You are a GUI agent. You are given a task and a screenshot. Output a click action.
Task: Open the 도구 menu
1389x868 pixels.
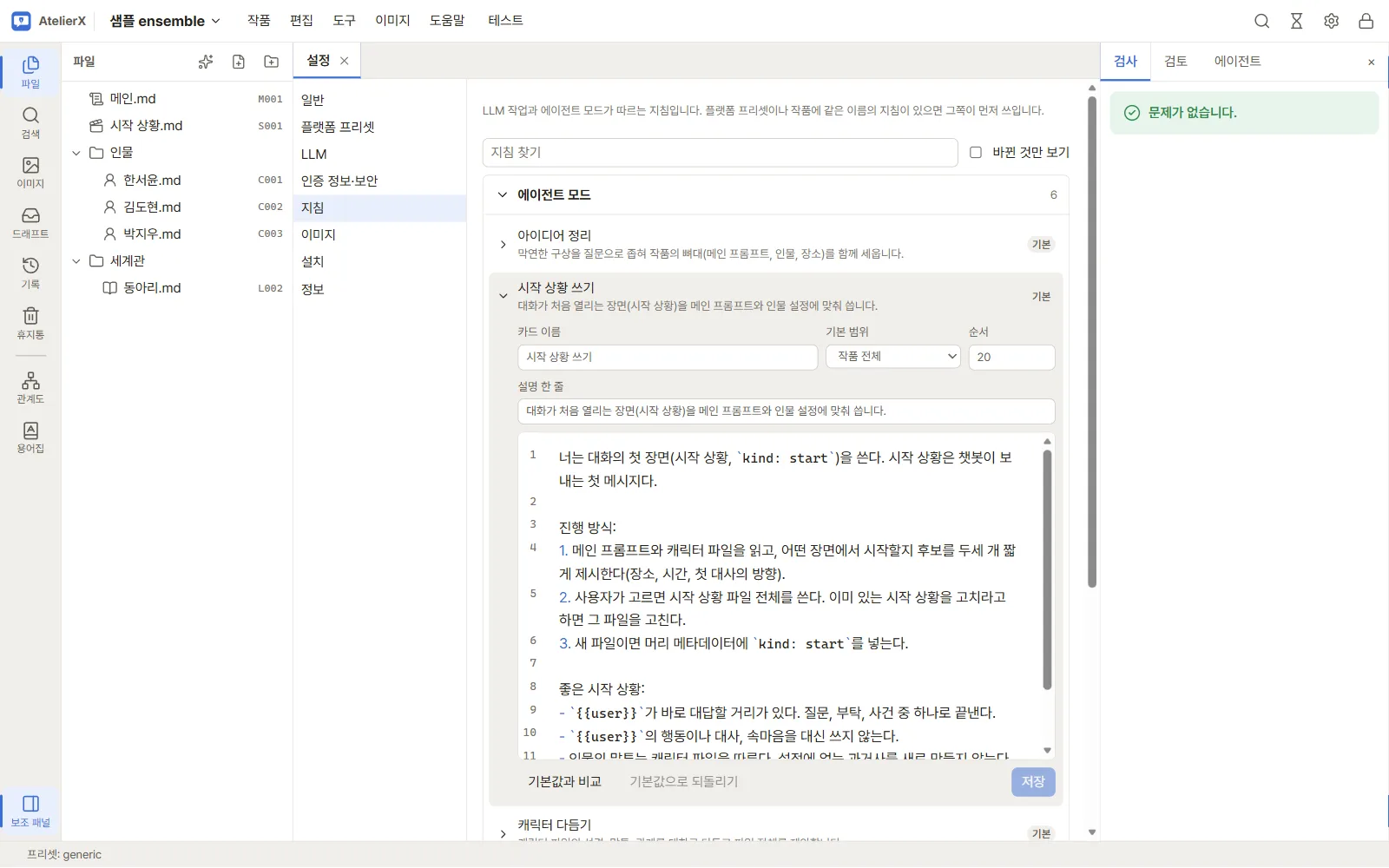(x=344, y=21)
